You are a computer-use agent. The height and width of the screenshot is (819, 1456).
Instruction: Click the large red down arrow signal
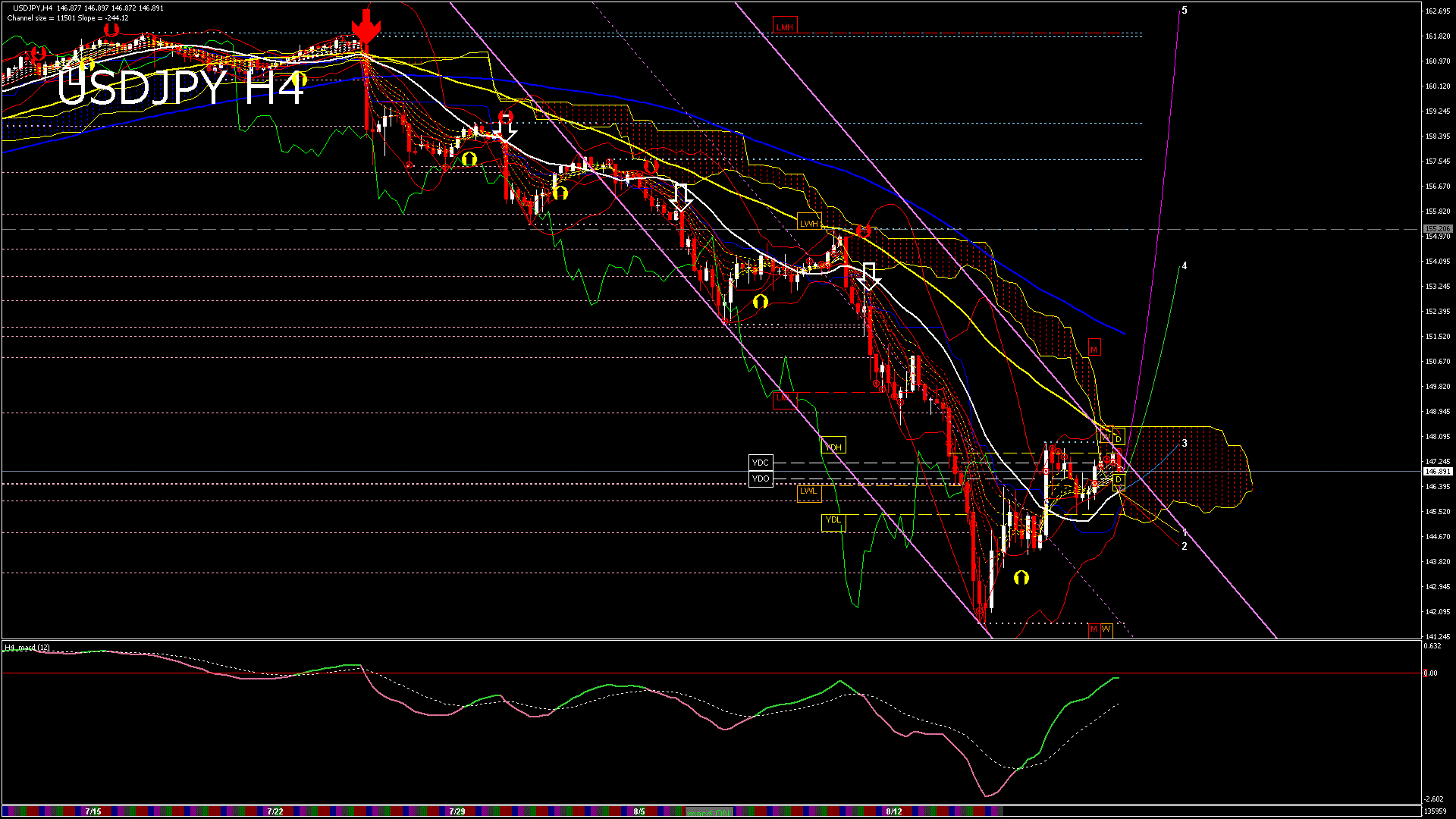point(366,28)
